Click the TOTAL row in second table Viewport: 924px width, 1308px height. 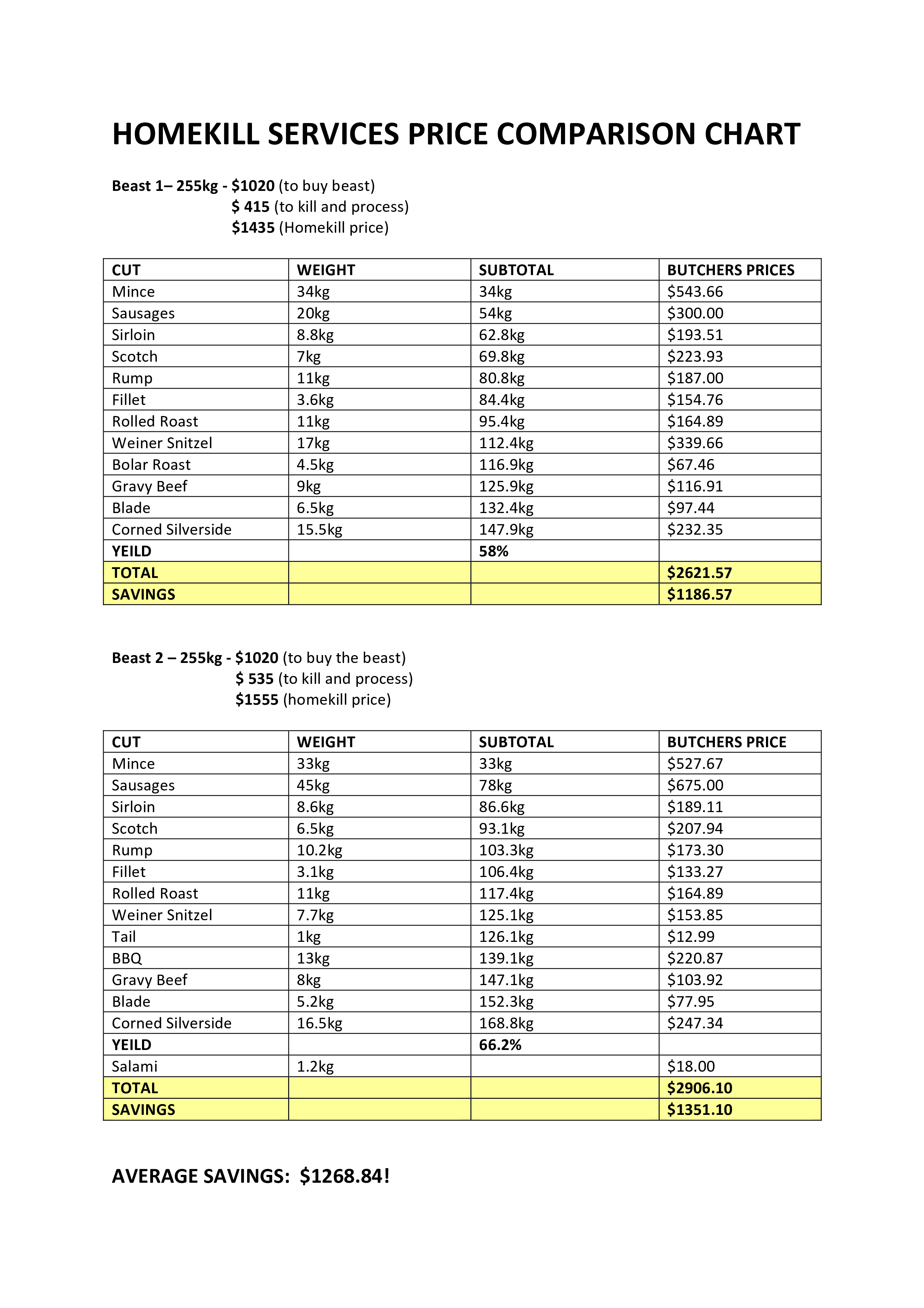pyautogui.click(x=462, y=1075)
